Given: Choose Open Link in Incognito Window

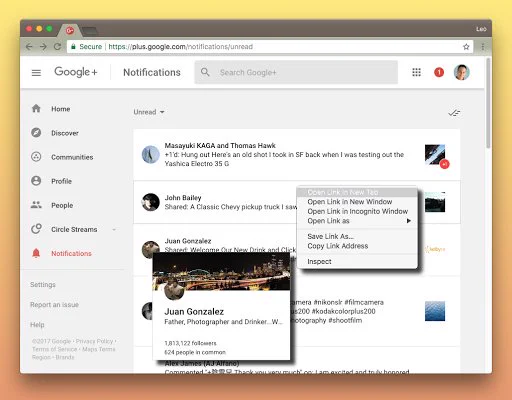Looking at the screenshot, I should [x=357, y=211].
